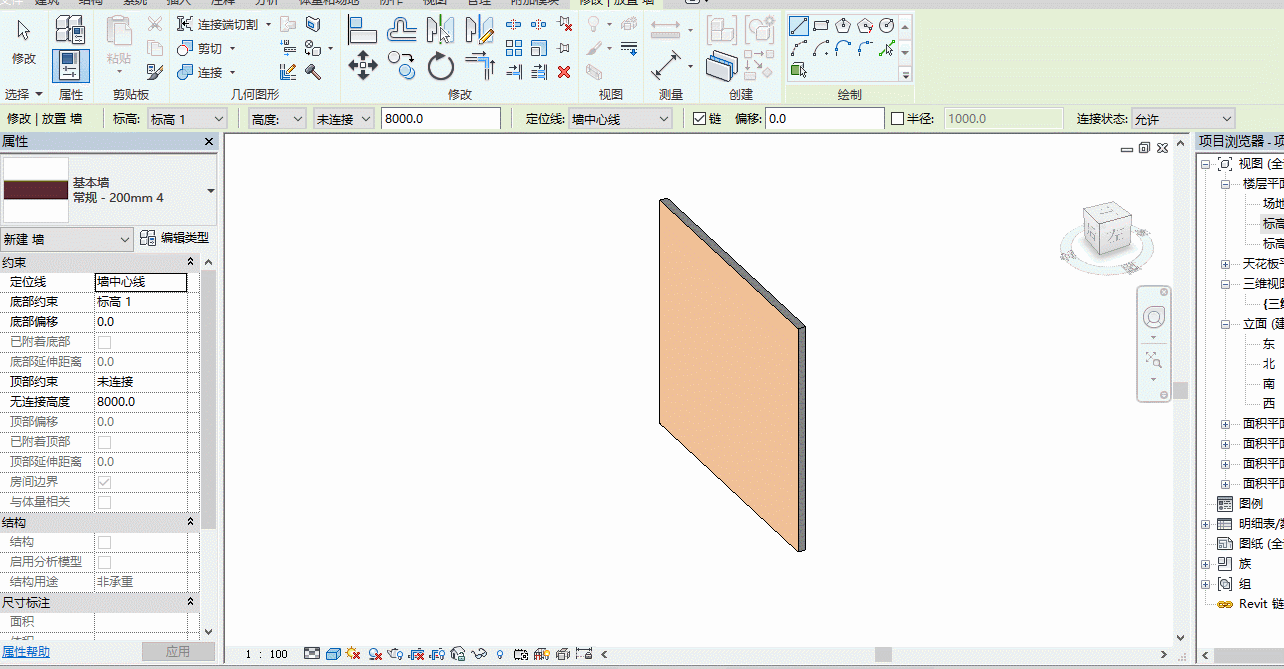Click the Trim/Extend to Corner icon
The image size is (1284, 669).
click(x=481, y=67)
